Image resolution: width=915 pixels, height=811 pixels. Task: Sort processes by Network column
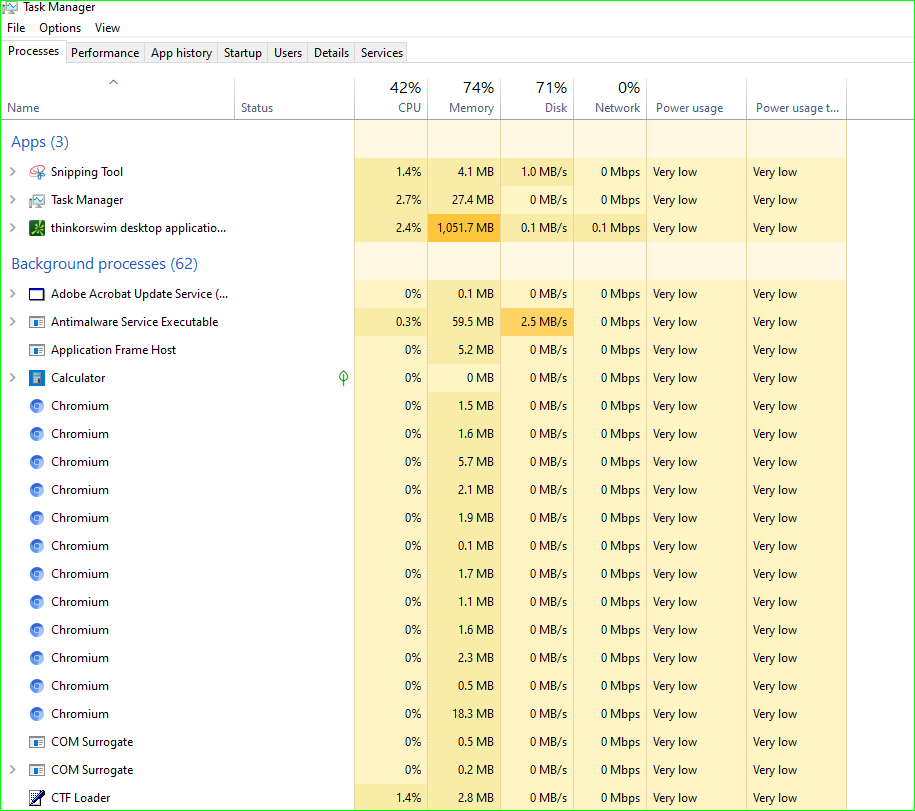click(610, 99)
